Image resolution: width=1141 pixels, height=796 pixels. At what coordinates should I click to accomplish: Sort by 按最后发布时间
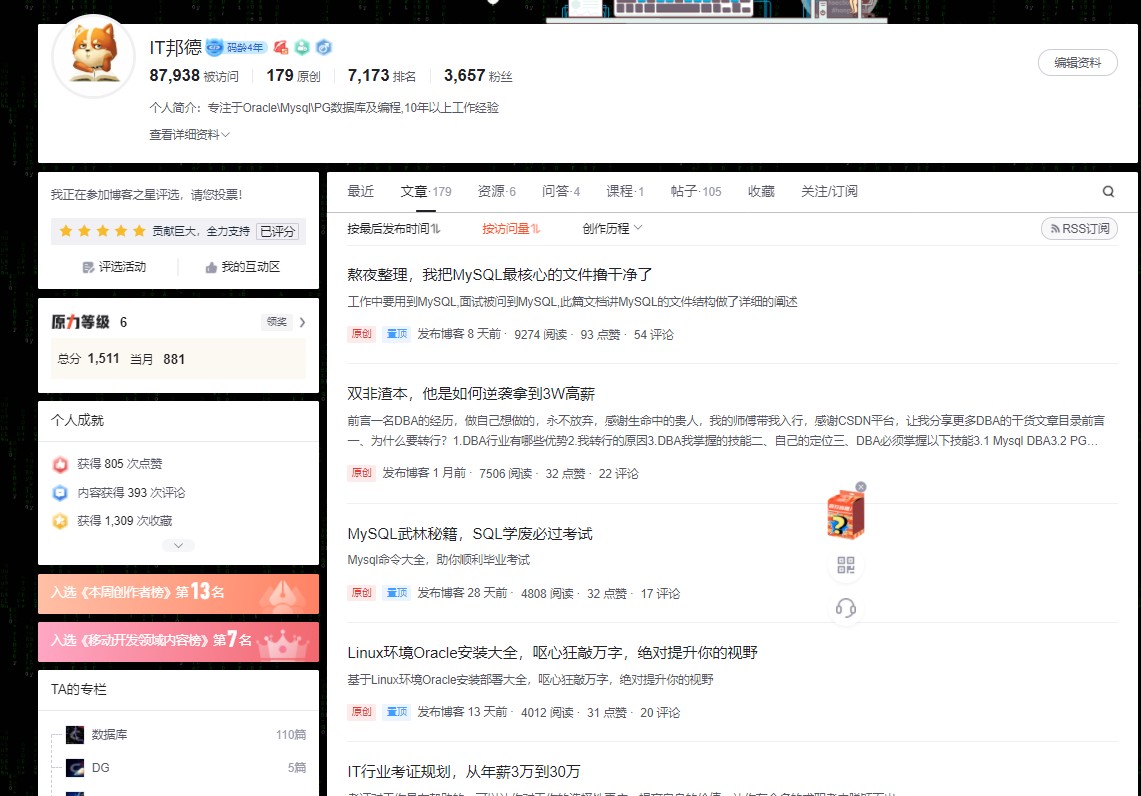coord(394,228)
